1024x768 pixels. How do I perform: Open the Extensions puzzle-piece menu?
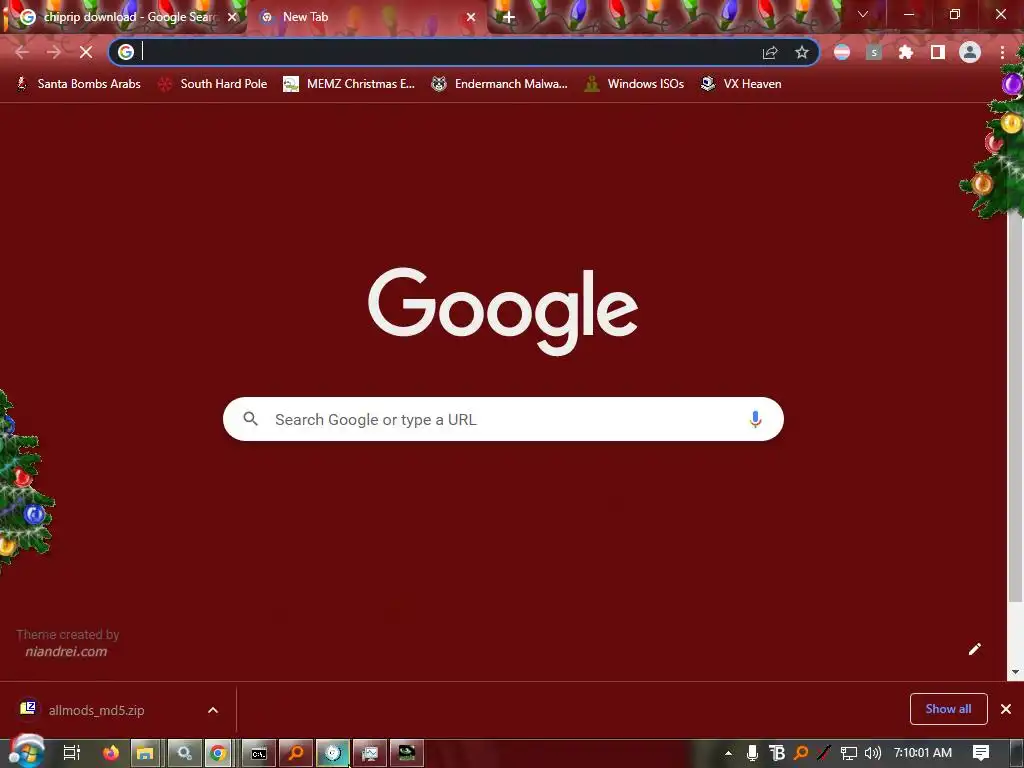tap(906, 52)
